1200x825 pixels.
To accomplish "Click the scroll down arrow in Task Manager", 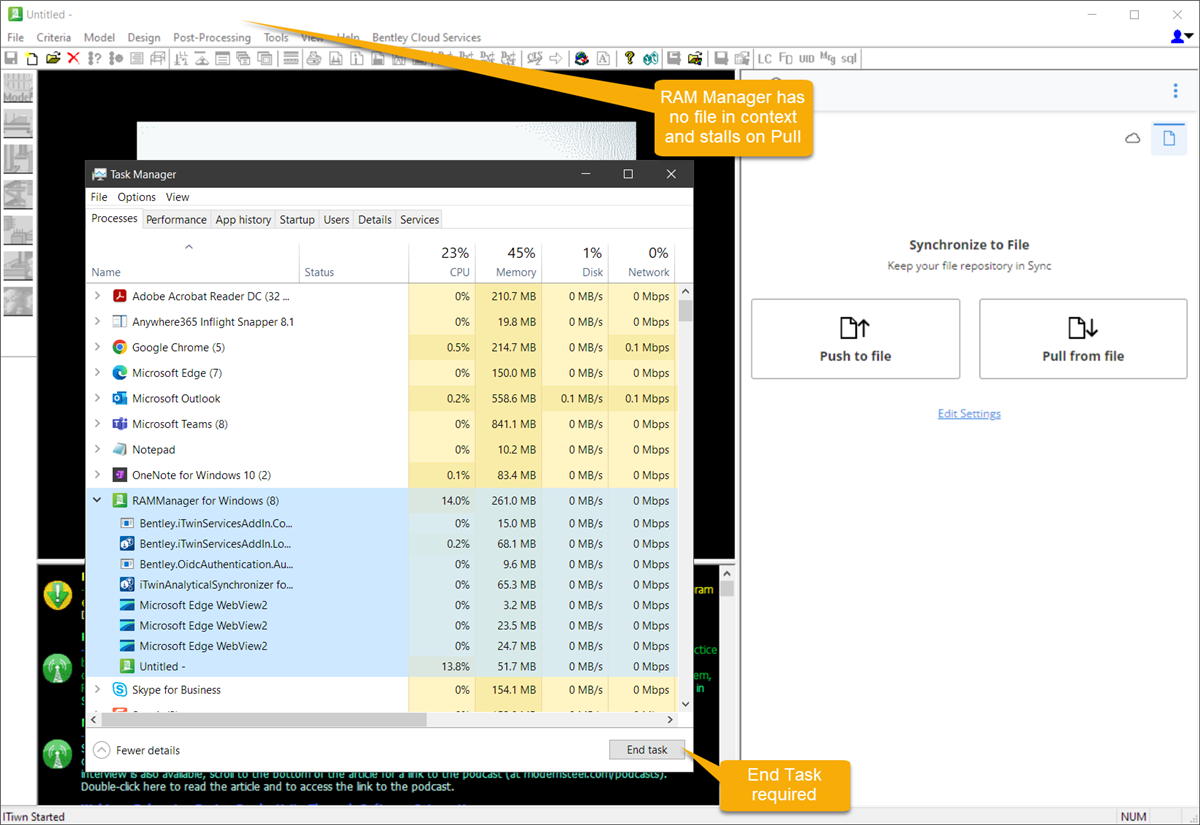I will click(685, 704).
